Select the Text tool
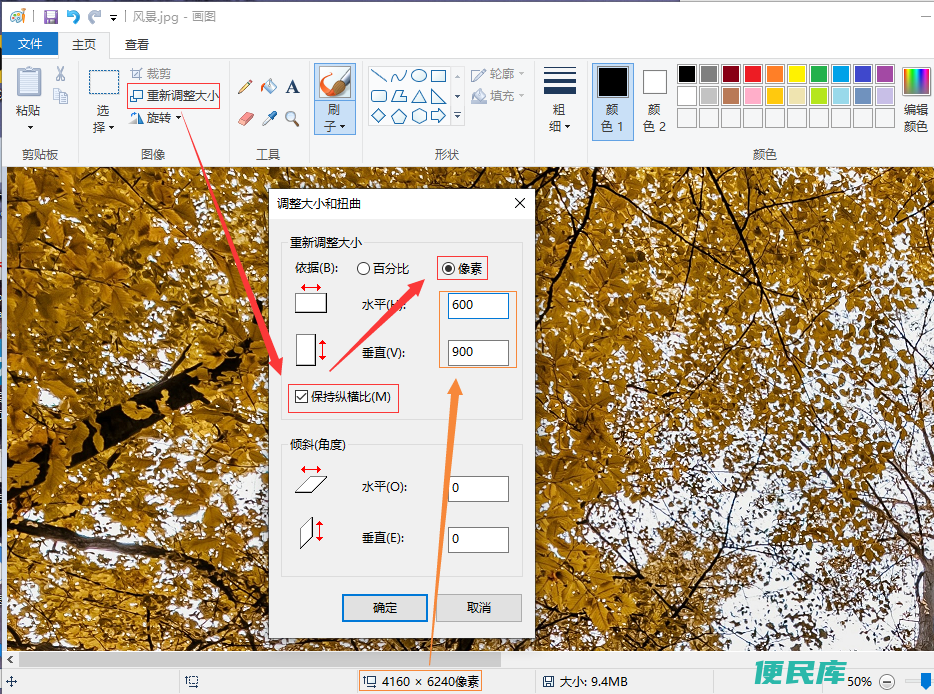The image size is (934, 694). (292, 87)
